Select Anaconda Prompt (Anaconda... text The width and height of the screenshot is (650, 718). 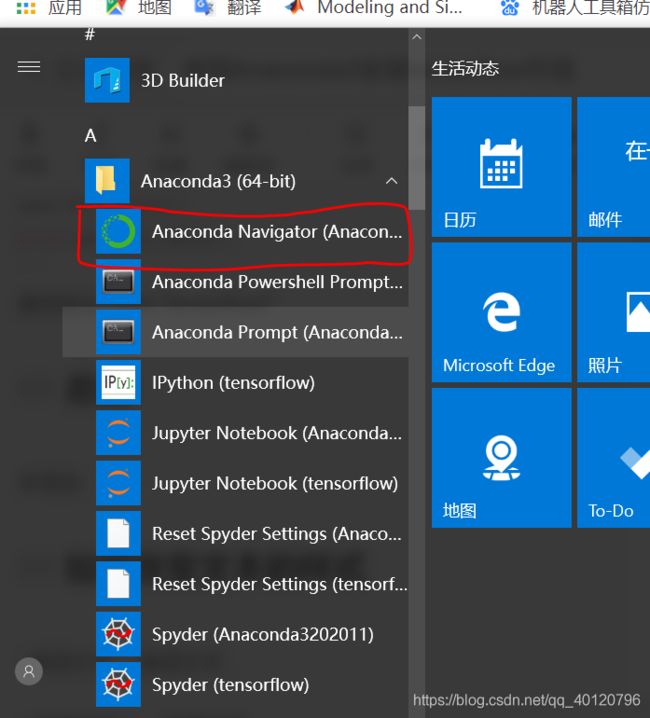click(278, 332)
